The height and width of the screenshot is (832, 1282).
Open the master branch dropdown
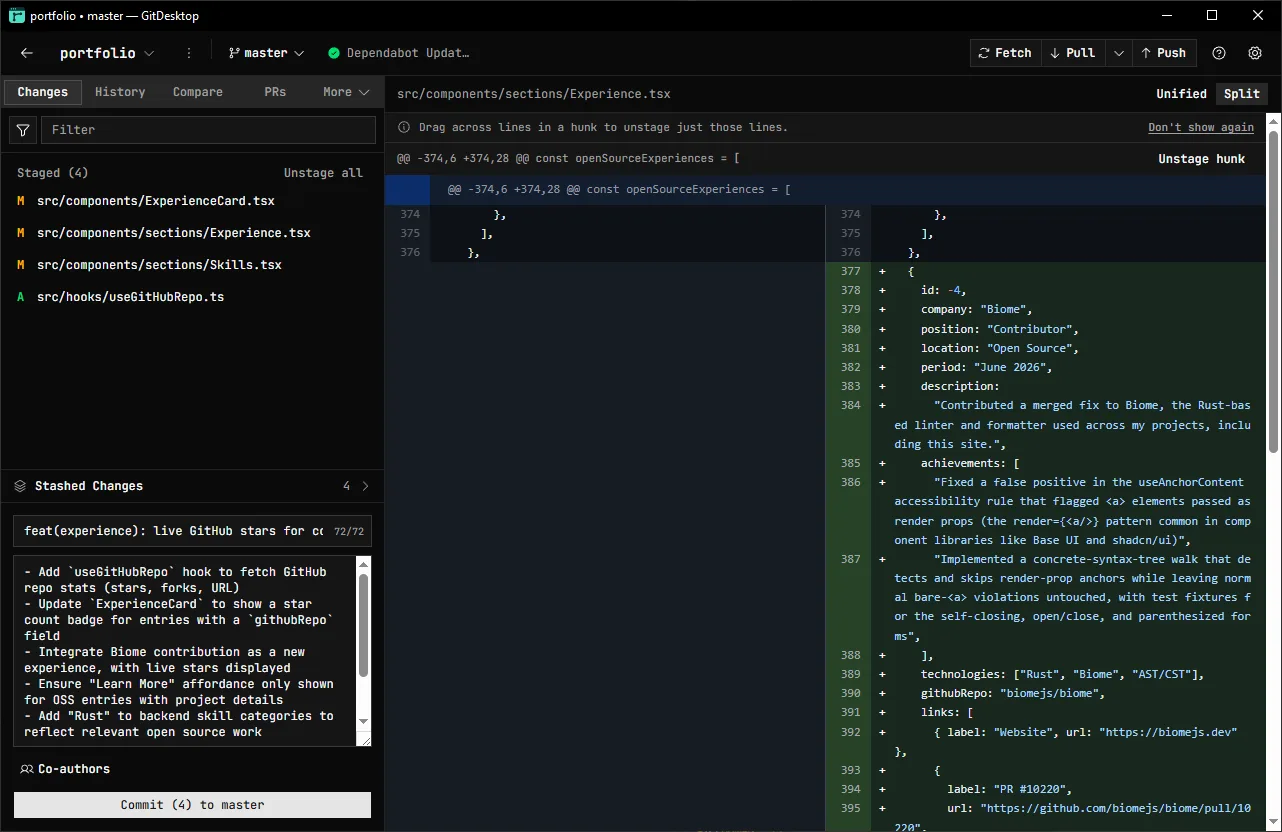point(266,53)
